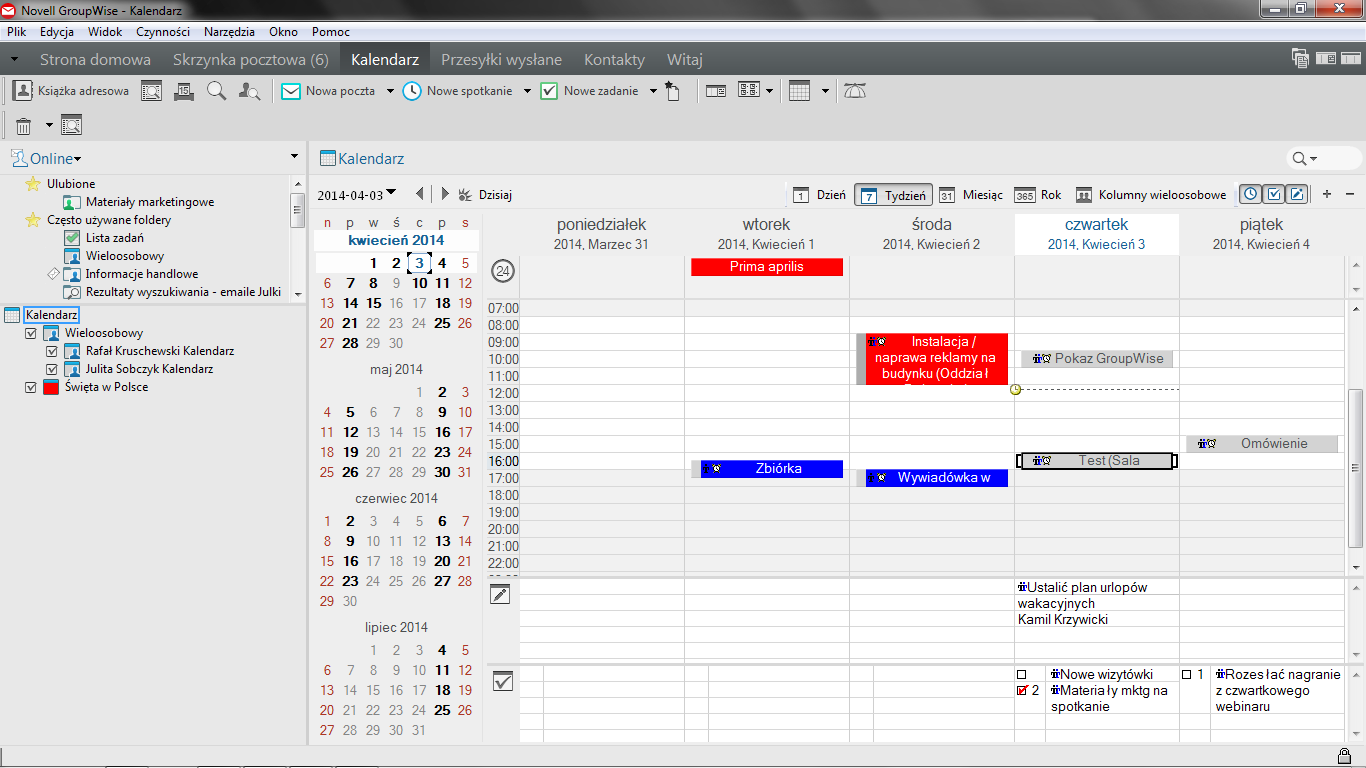Viewport: 1366px width, 768px height.
Task: Click the propeller hat icon in toolbar
Action: coord(855,91)
